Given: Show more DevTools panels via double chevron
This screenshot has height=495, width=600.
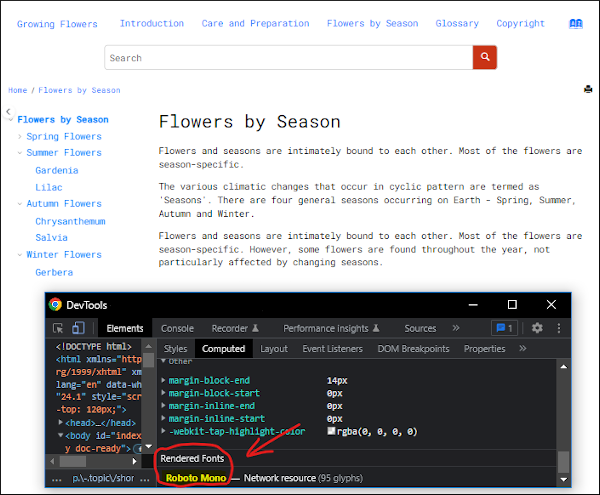Looking at the screenshot, I should click(x=456, y=328).
